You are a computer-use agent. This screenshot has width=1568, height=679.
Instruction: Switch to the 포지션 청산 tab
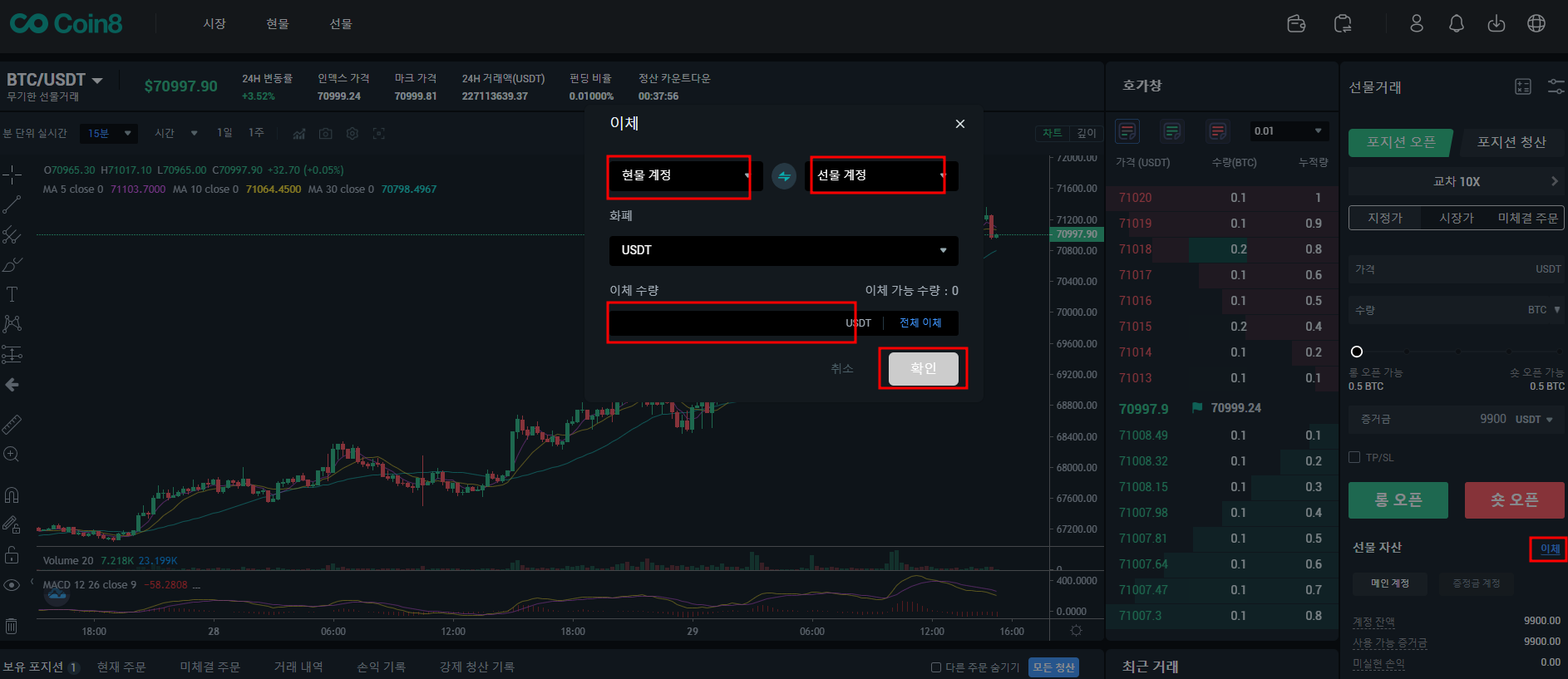coord(1511,142)
